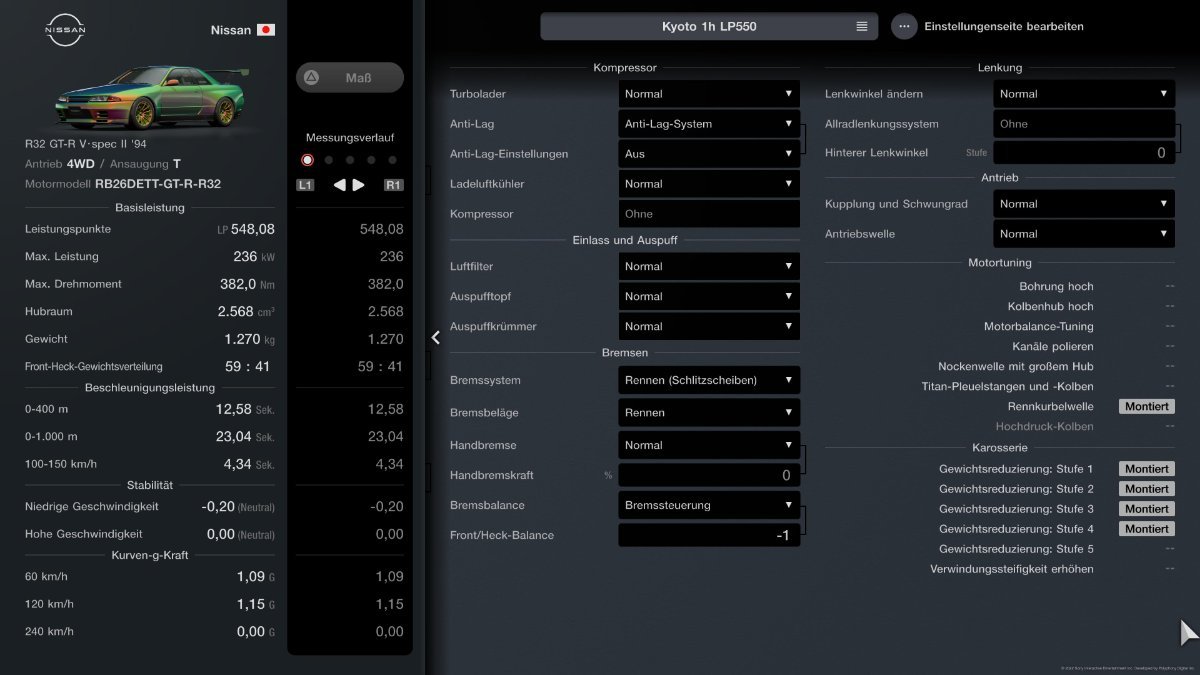Click the Max. Drehmoment row label
Image resolution: width=1200 pixels, height=675 pixels.
tap(73, 284)
